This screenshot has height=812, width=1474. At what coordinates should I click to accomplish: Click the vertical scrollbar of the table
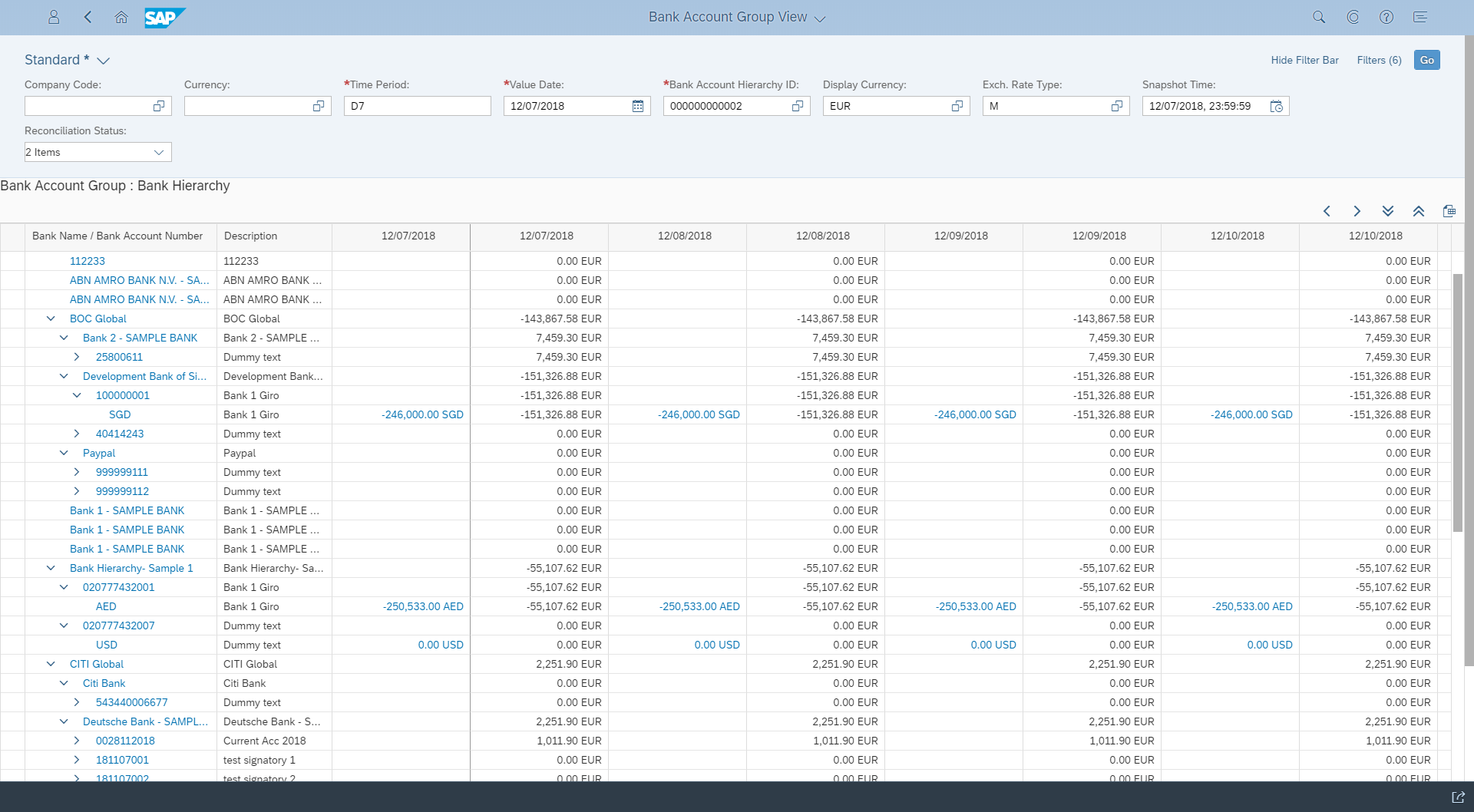(x=1458, y=403)
